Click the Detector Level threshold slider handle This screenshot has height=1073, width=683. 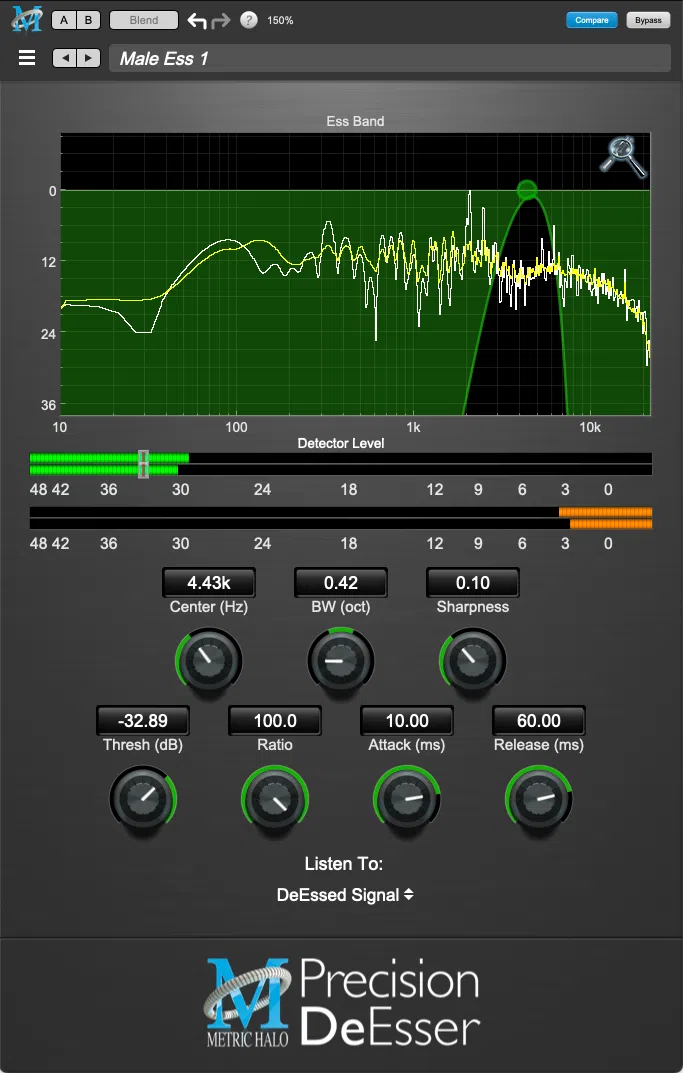(x=144, y=464)
